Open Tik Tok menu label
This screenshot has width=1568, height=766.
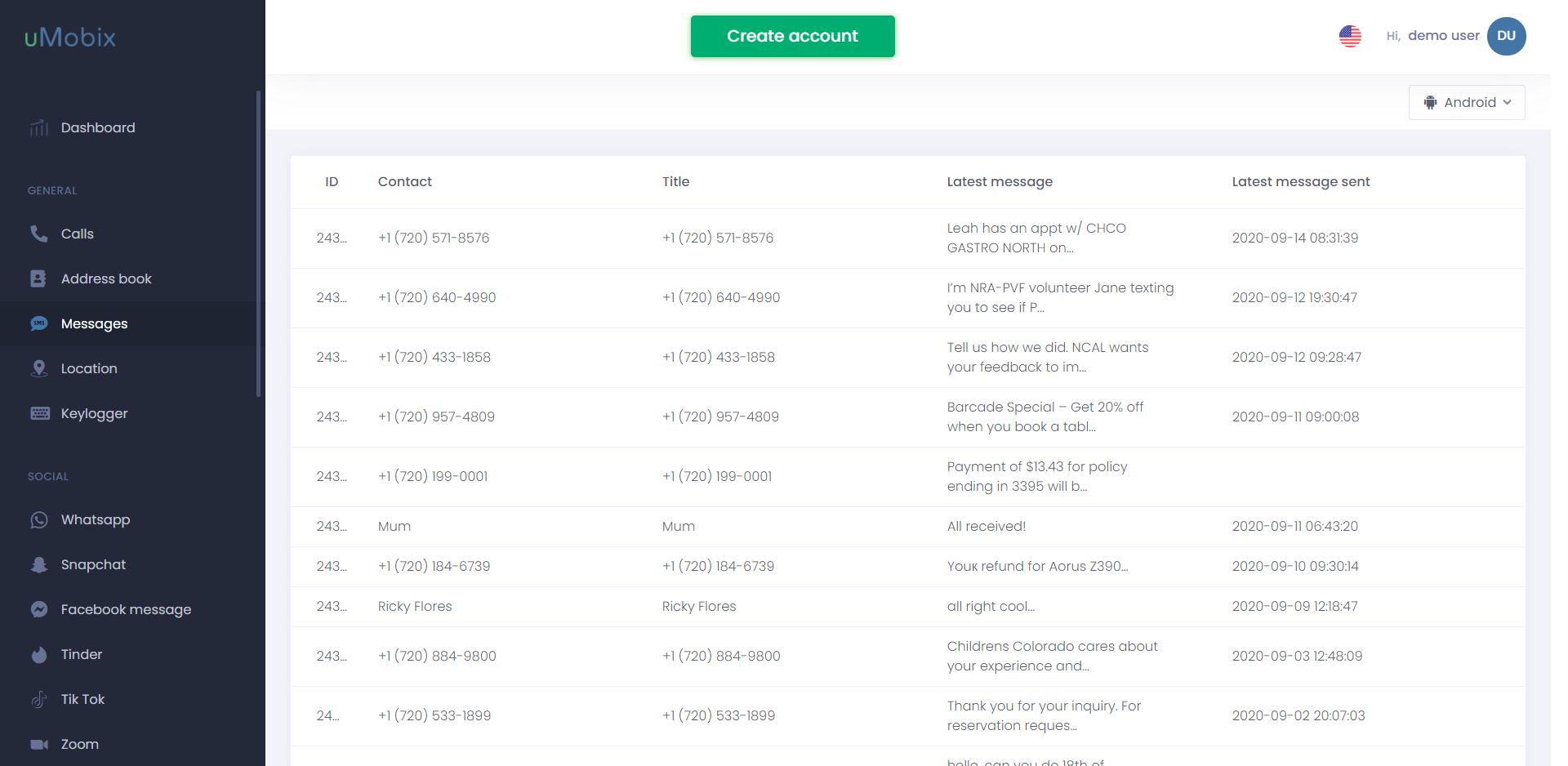click(x=83, y=699)
